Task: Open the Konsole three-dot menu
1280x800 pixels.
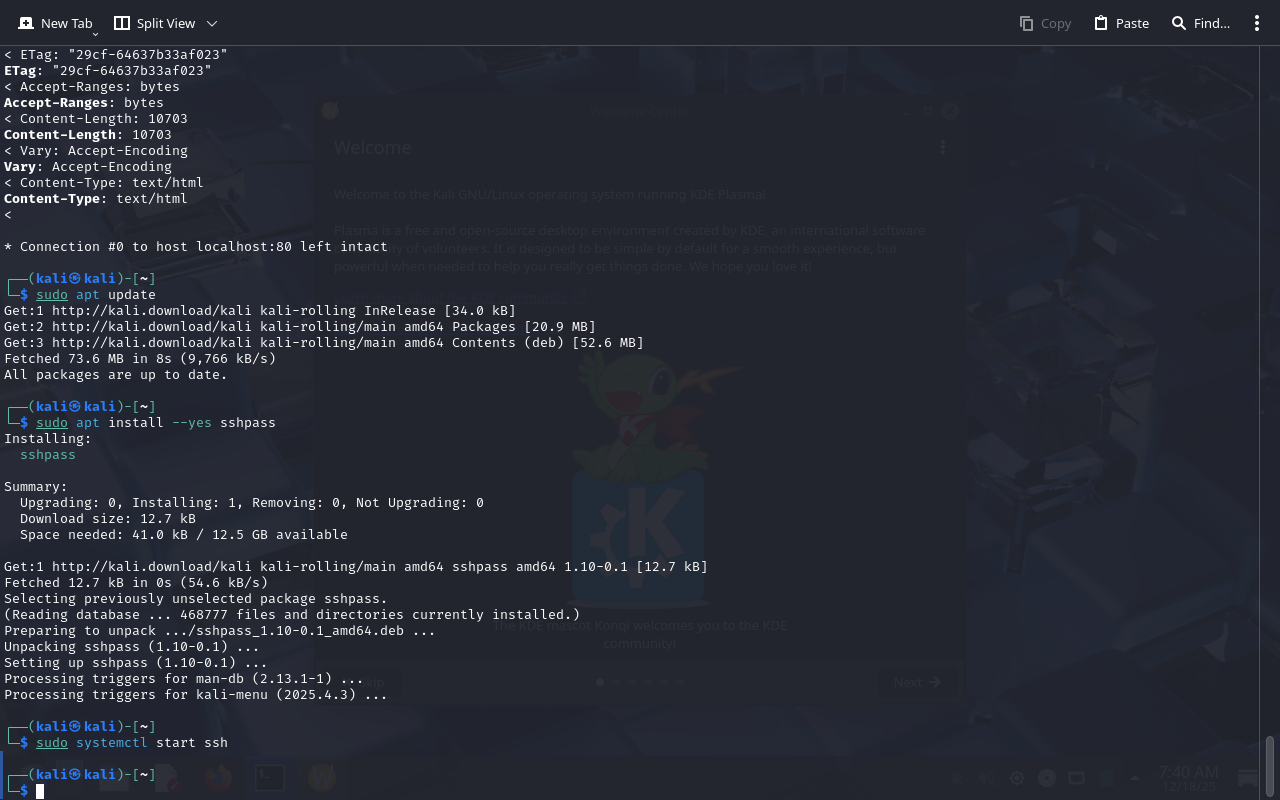Action: tap(1257, 23)
